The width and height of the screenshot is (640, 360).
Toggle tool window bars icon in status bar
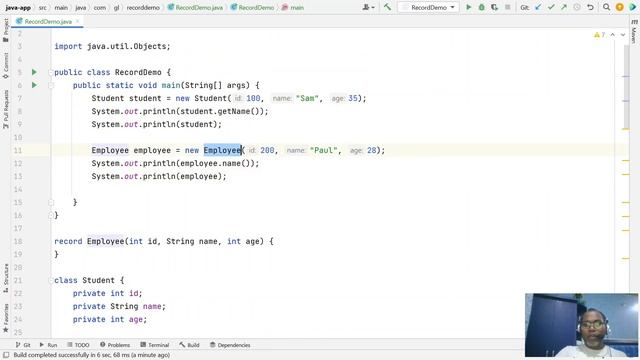pyautogui.click(x=6, y=355)
